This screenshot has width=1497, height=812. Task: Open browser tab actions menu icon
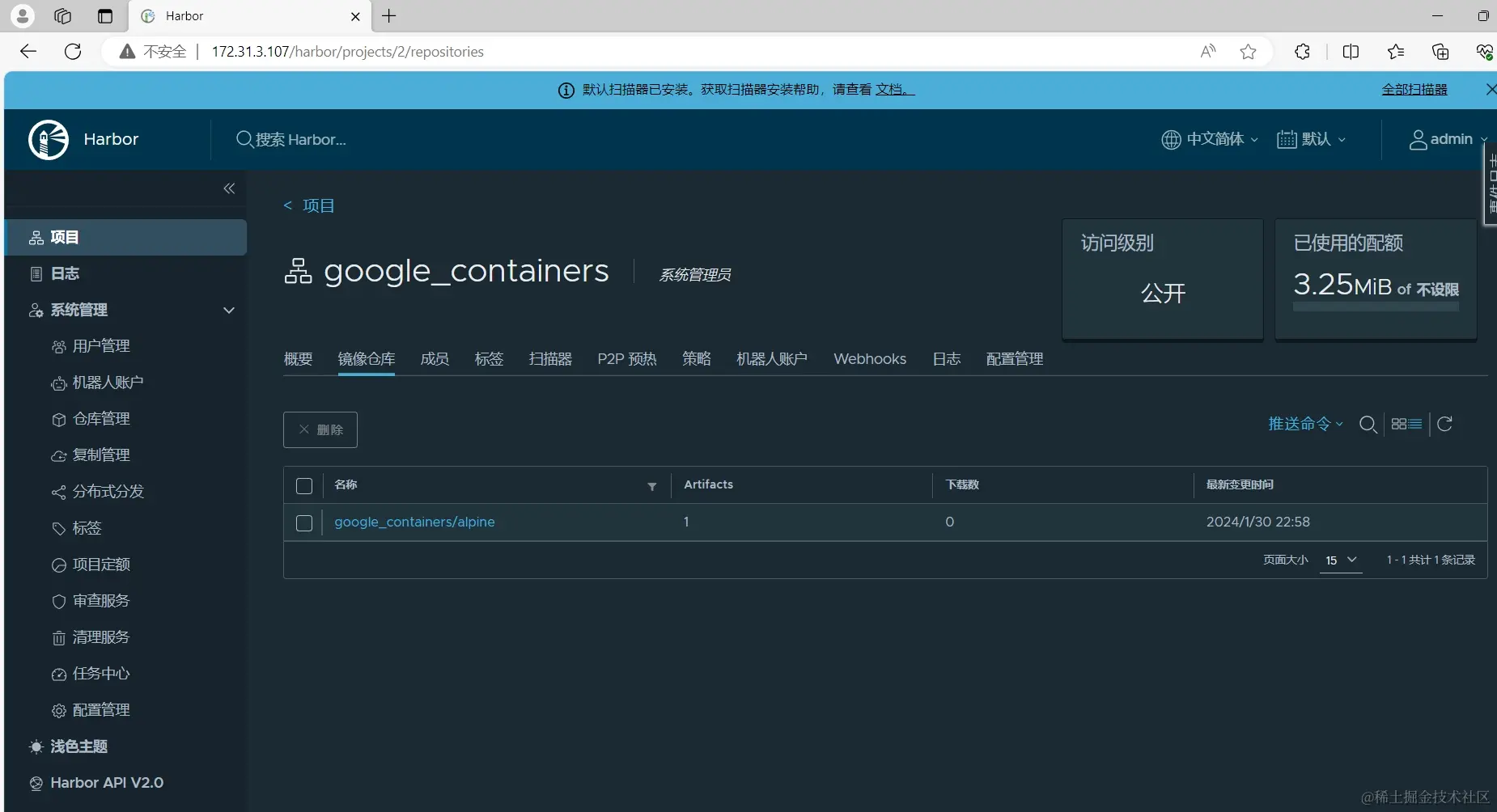point(104,16)
